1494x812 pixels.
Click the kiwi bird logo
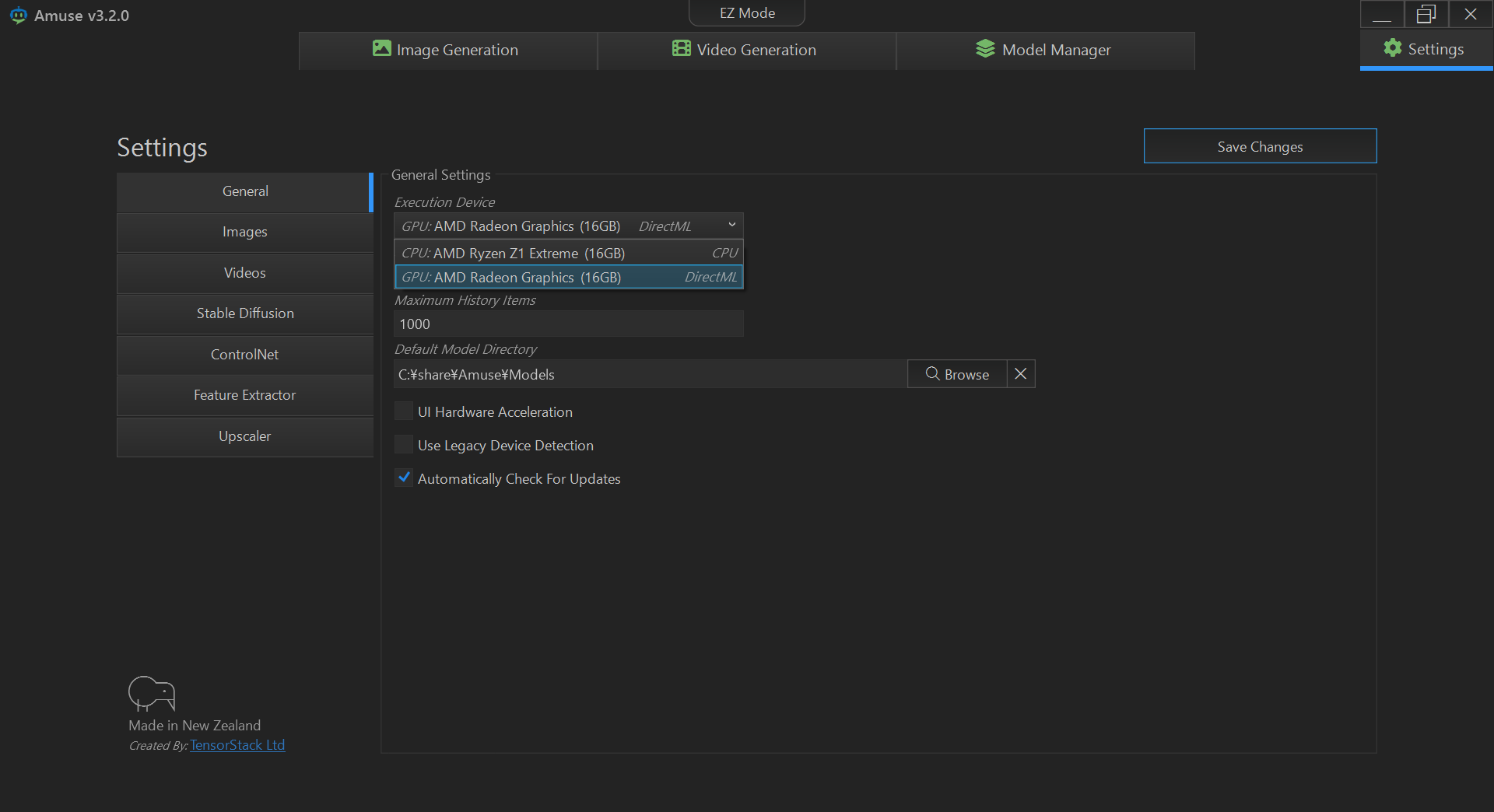(x=152, y=693)
